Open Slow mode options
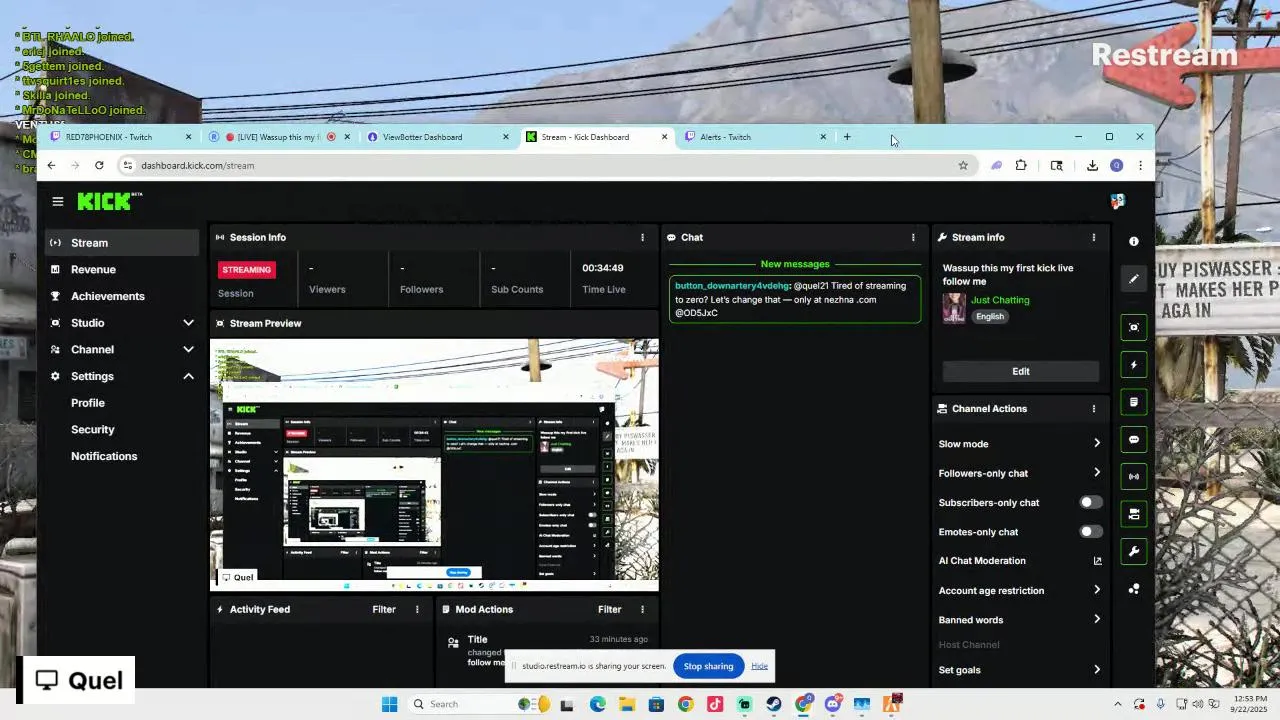The image size is (1280, 720). (1019, 444)
